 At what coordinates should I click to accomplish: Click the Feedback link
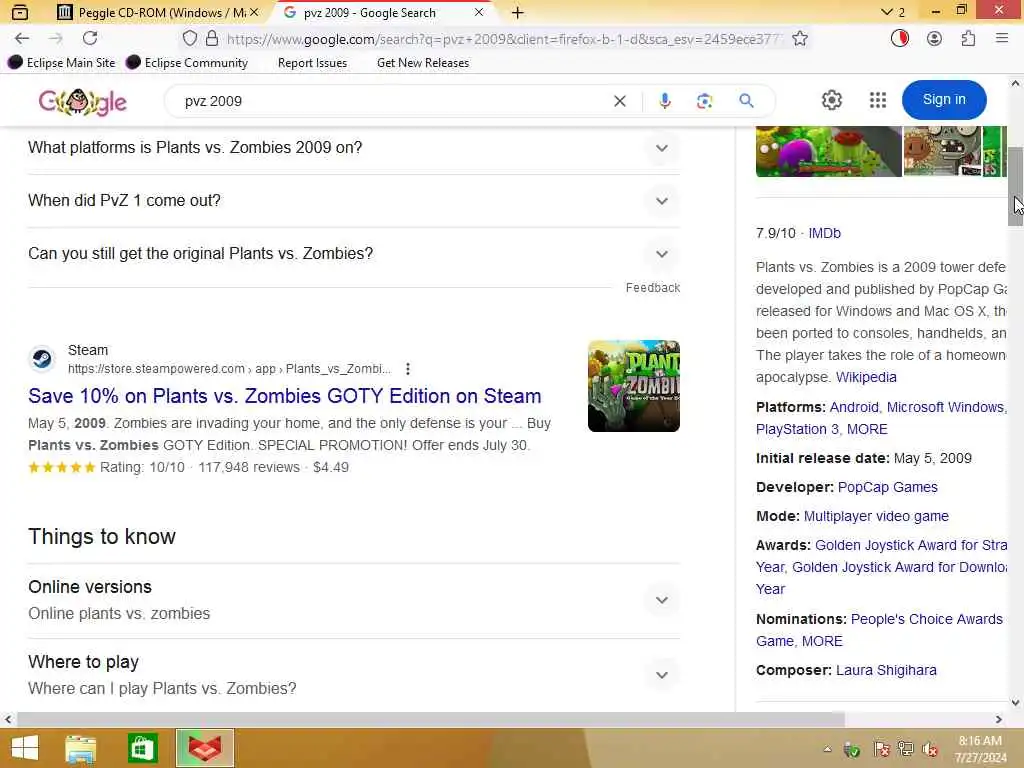pyautogui.click(x=652, y=288)
